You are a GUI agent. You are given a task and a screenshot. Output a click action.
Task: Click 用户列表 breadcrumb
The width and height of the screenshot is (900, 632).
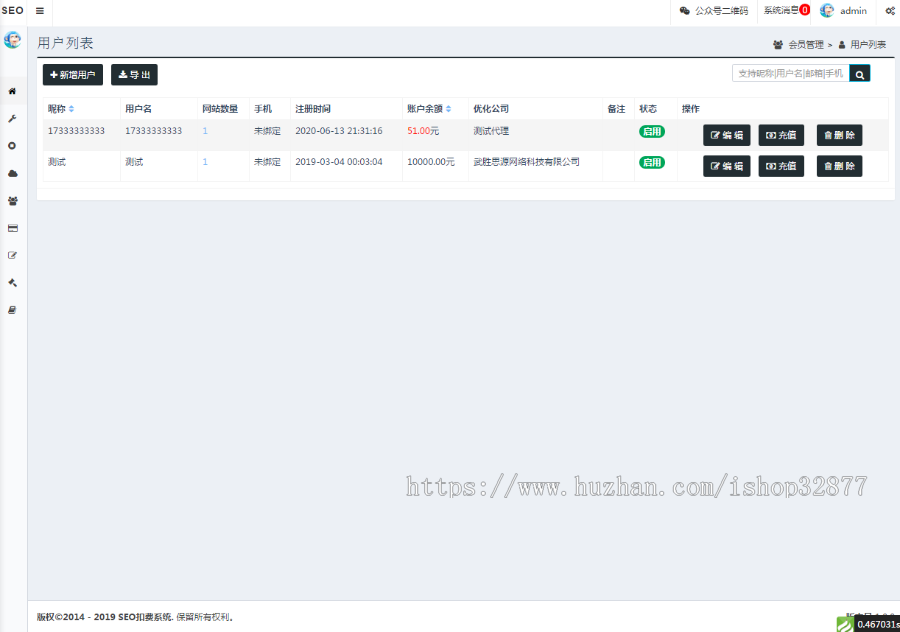click(868, 45)
